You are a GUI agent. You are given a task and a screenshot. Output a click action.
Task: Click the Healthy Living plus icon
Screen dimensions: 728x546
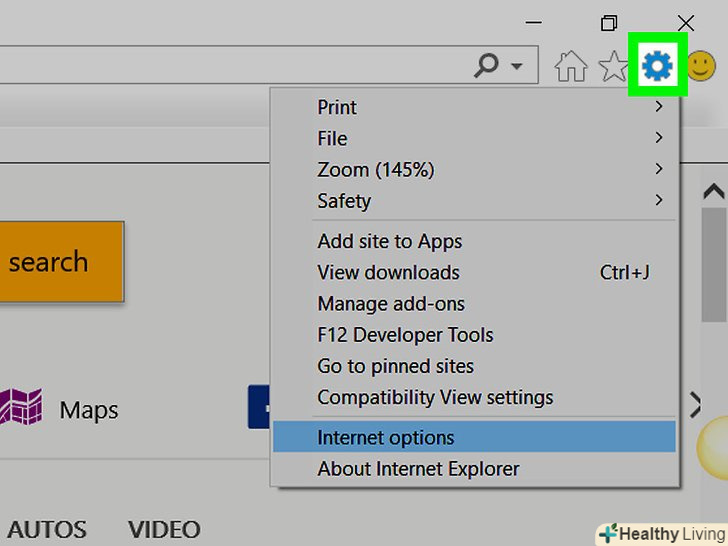pyautogui.click(x=607, y=534)
